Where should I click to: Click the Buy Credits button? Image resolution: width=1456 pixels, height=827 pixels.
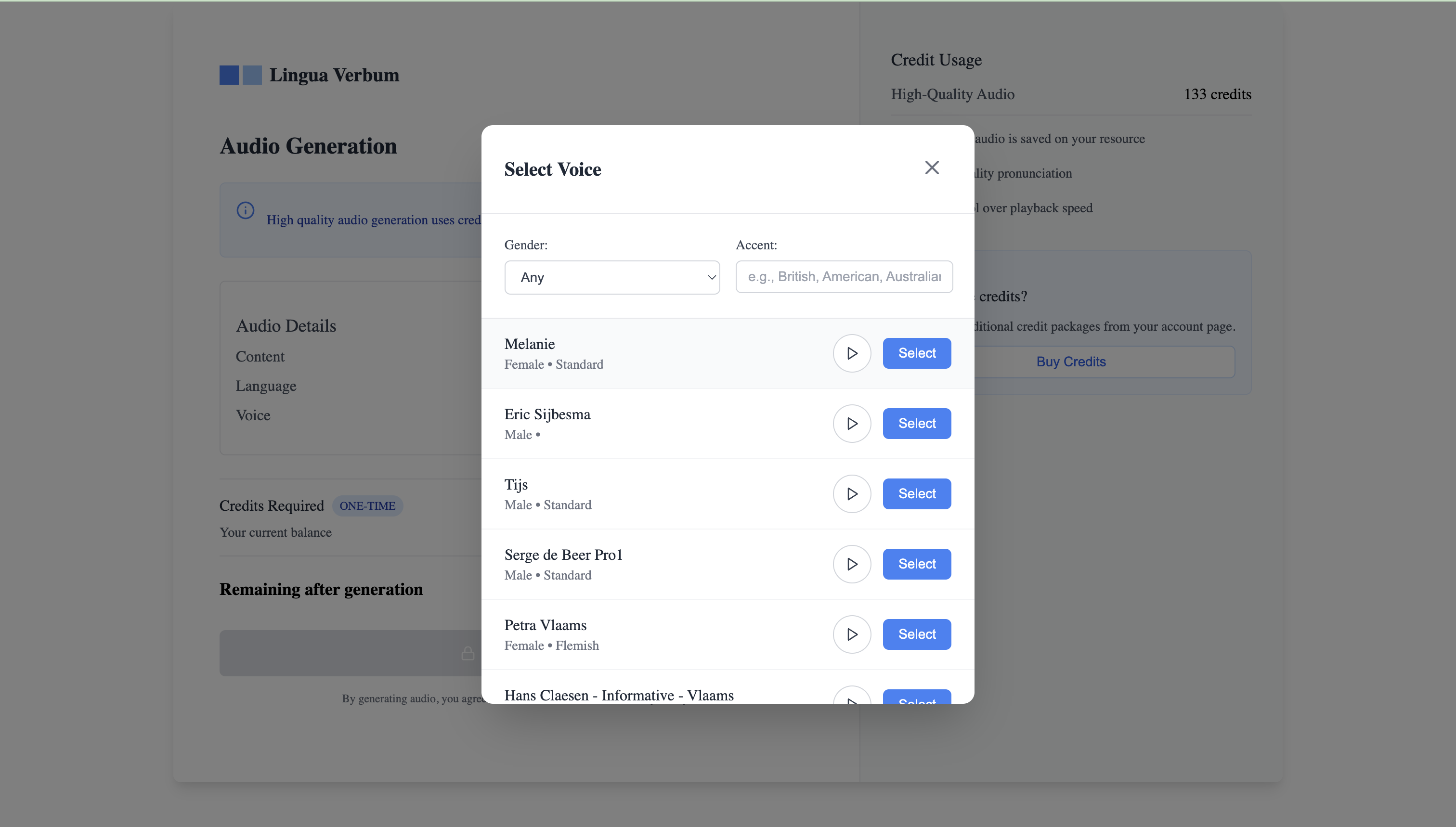[x=1070, y=362]
